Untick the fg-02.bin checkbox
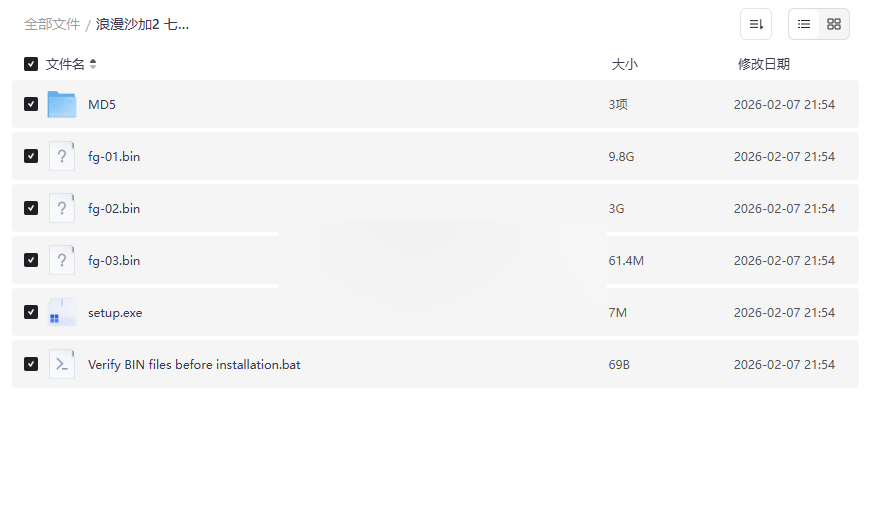Screen dimensions: 874x514 tap(31, 208)
